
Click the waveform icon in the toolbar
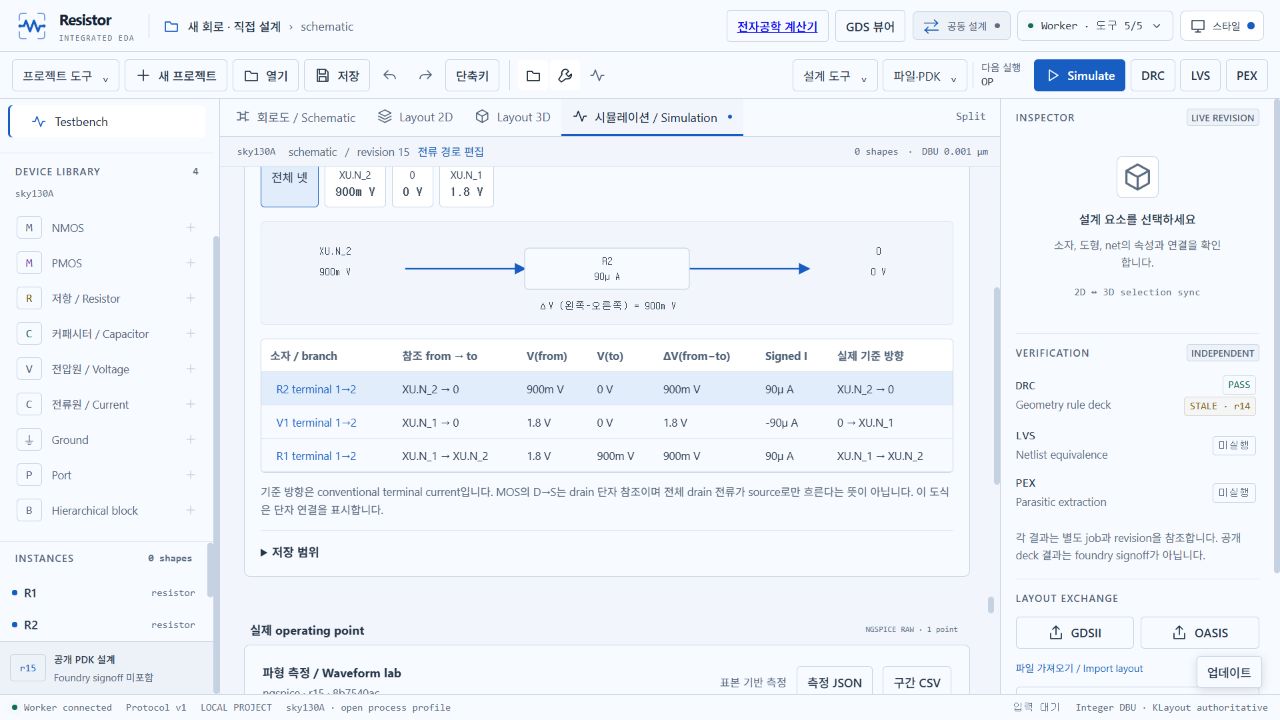(597, 76)
